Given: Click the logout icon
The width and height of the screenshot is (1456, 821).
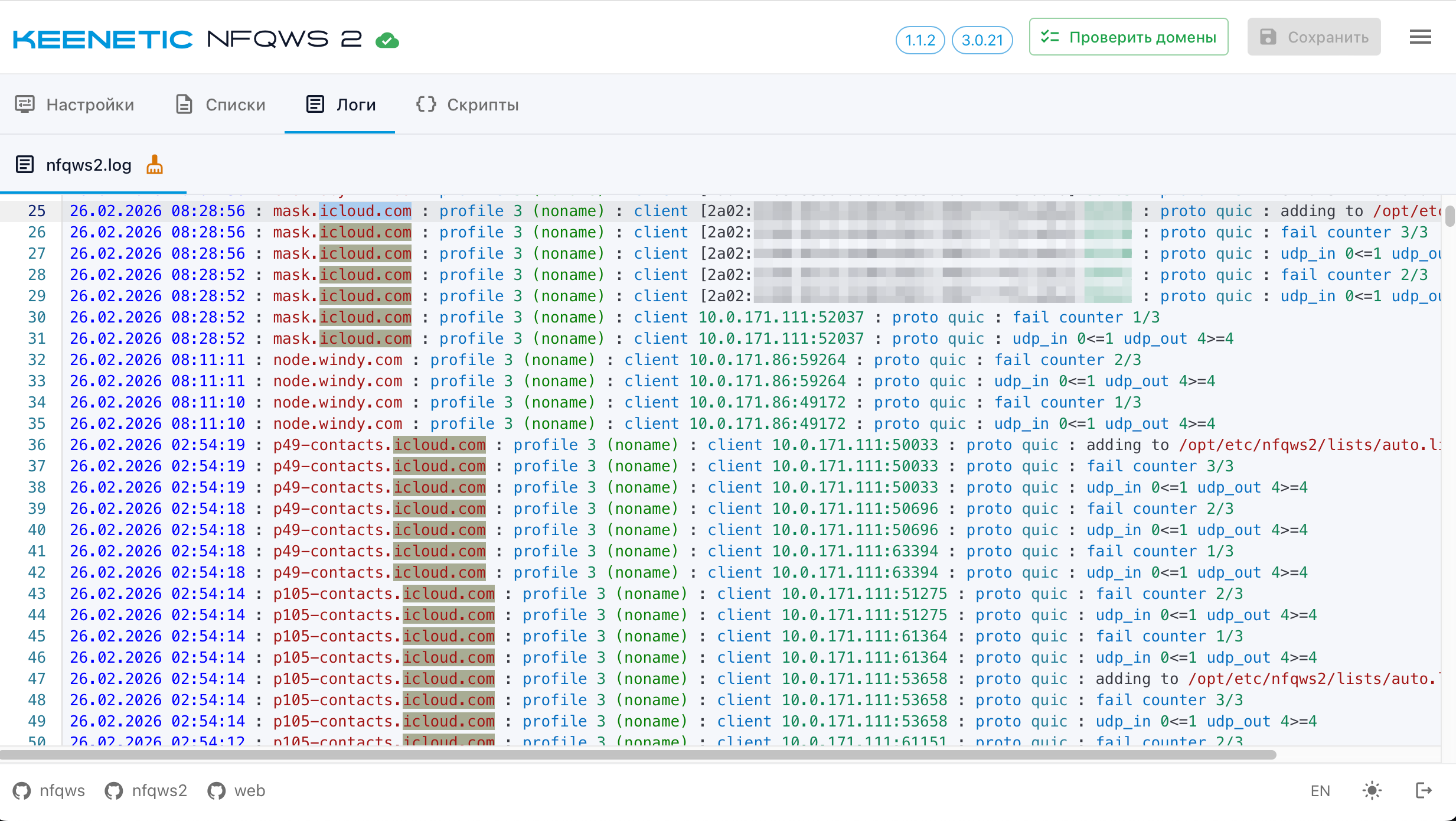Looking at the screenshot, I should click(1424, 790).
